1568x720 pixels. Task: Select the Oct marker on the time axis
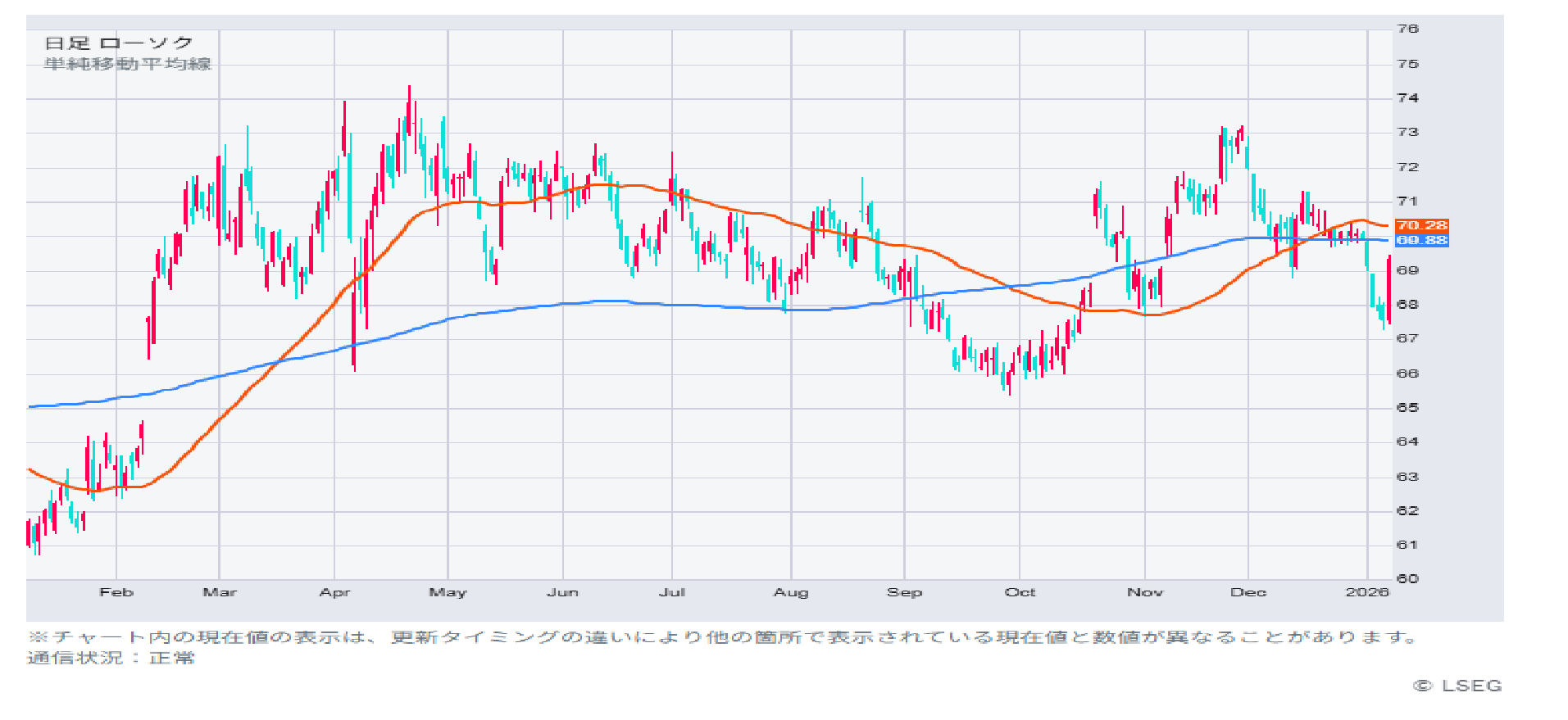[x=1020, y=592]
